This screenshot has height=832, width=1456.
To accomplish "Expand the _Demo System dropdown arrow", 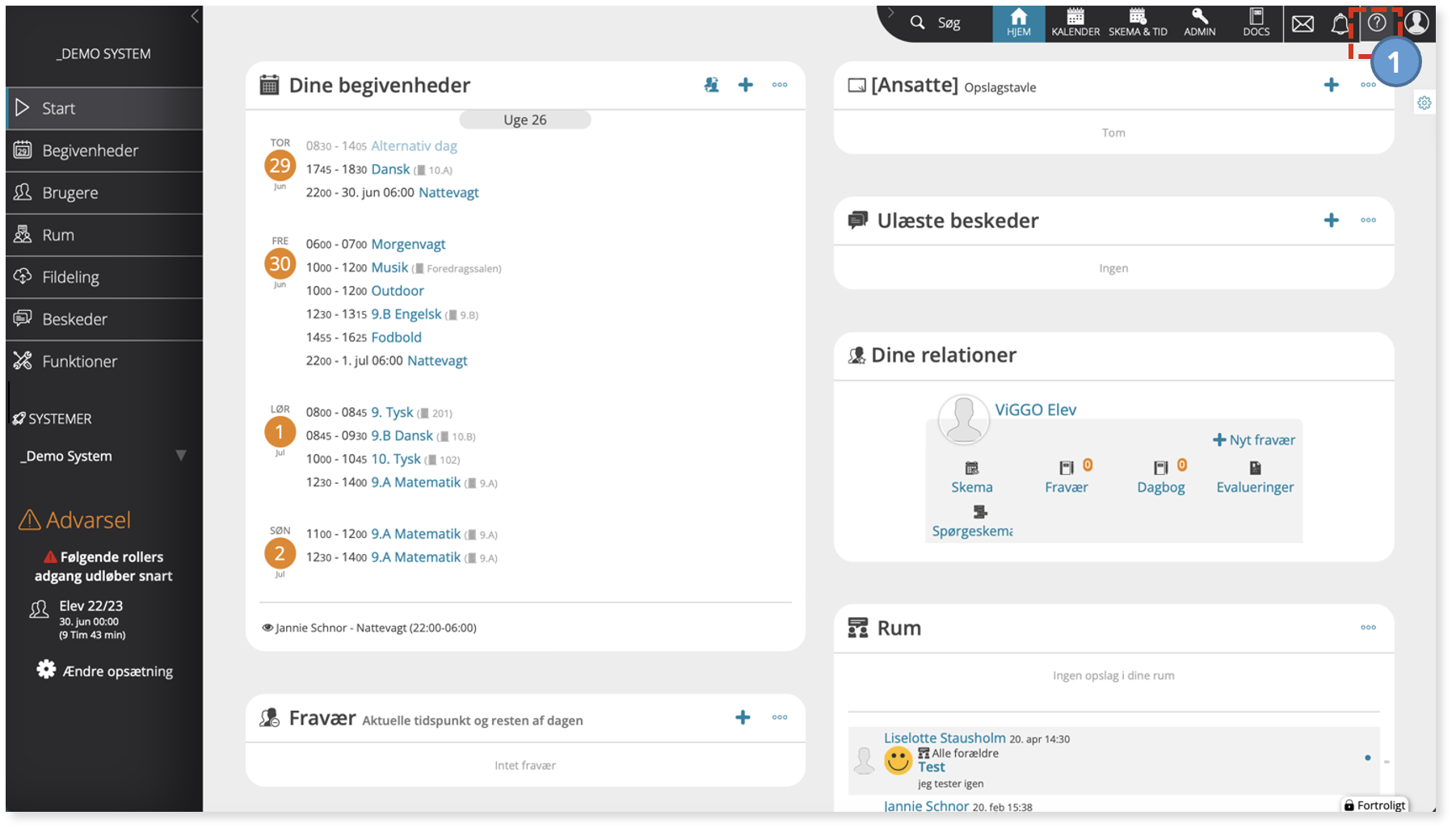I will [x=181, y=456].
